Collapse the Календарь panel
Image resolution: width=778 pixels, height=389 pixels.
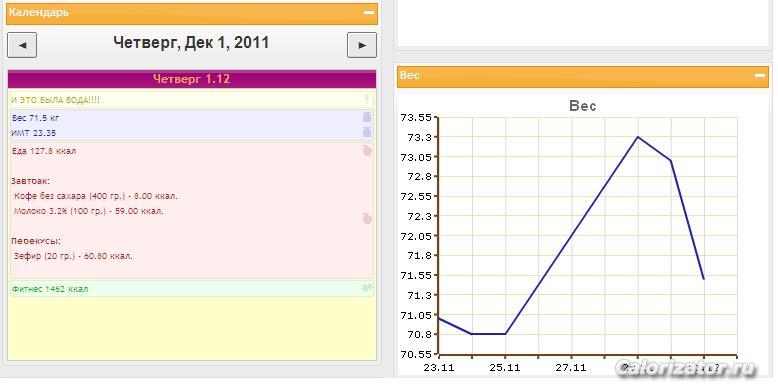coord(369,12)
